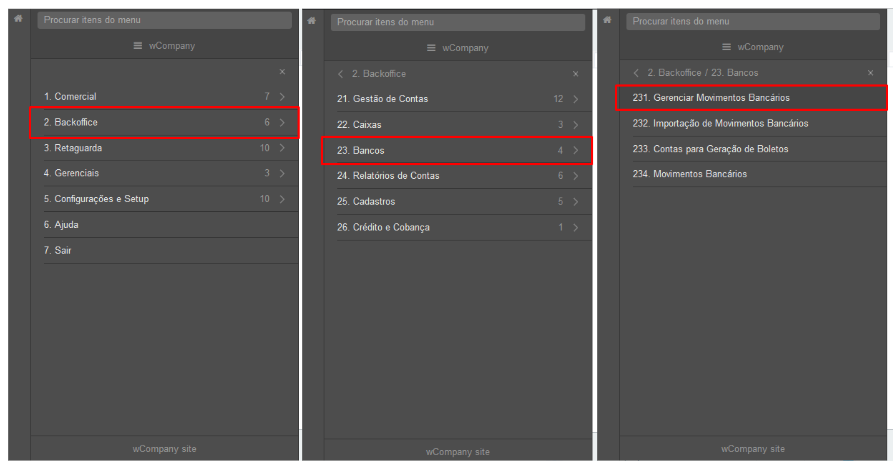Expand the '21. Gestão de Contas' chevron
The image size is (893, 468).
576,99
